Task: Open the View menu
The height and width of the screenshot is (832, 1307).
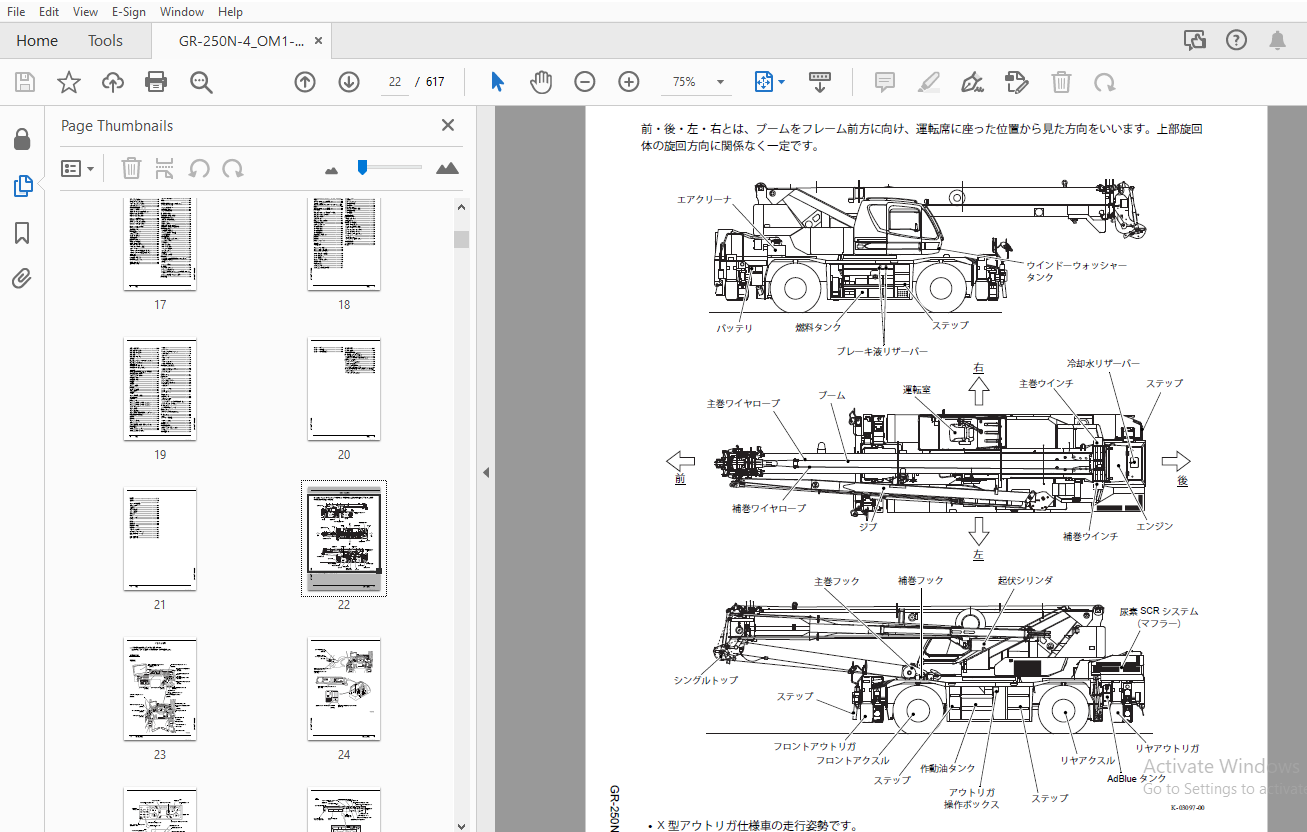Action: [85, 11]
